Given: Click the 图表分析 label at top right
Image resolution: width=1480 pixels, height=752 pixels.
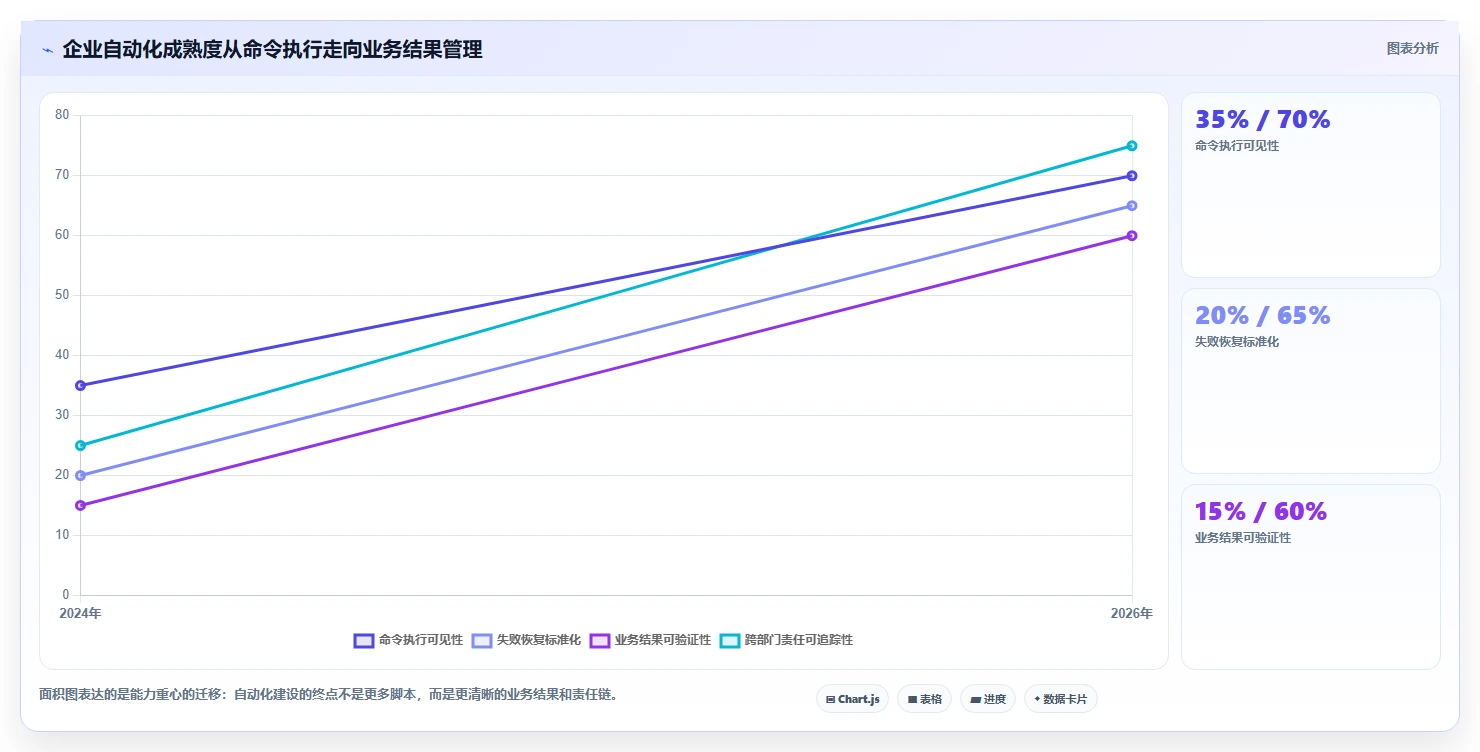Looking at the screenshot, I should (1412, 48).
